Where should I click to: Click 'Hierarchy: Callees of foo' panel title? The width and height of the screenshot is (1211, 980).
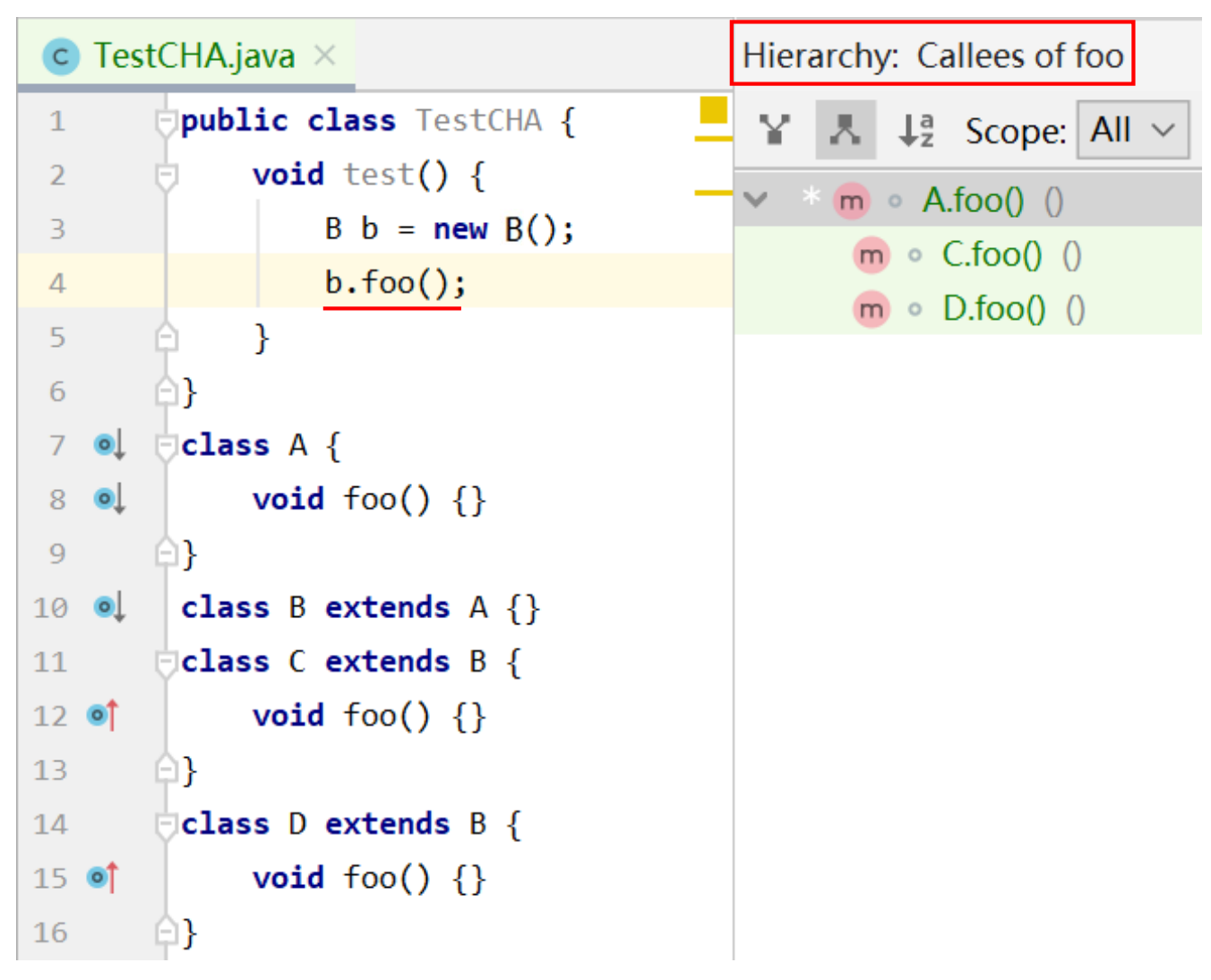click(932, 56)
